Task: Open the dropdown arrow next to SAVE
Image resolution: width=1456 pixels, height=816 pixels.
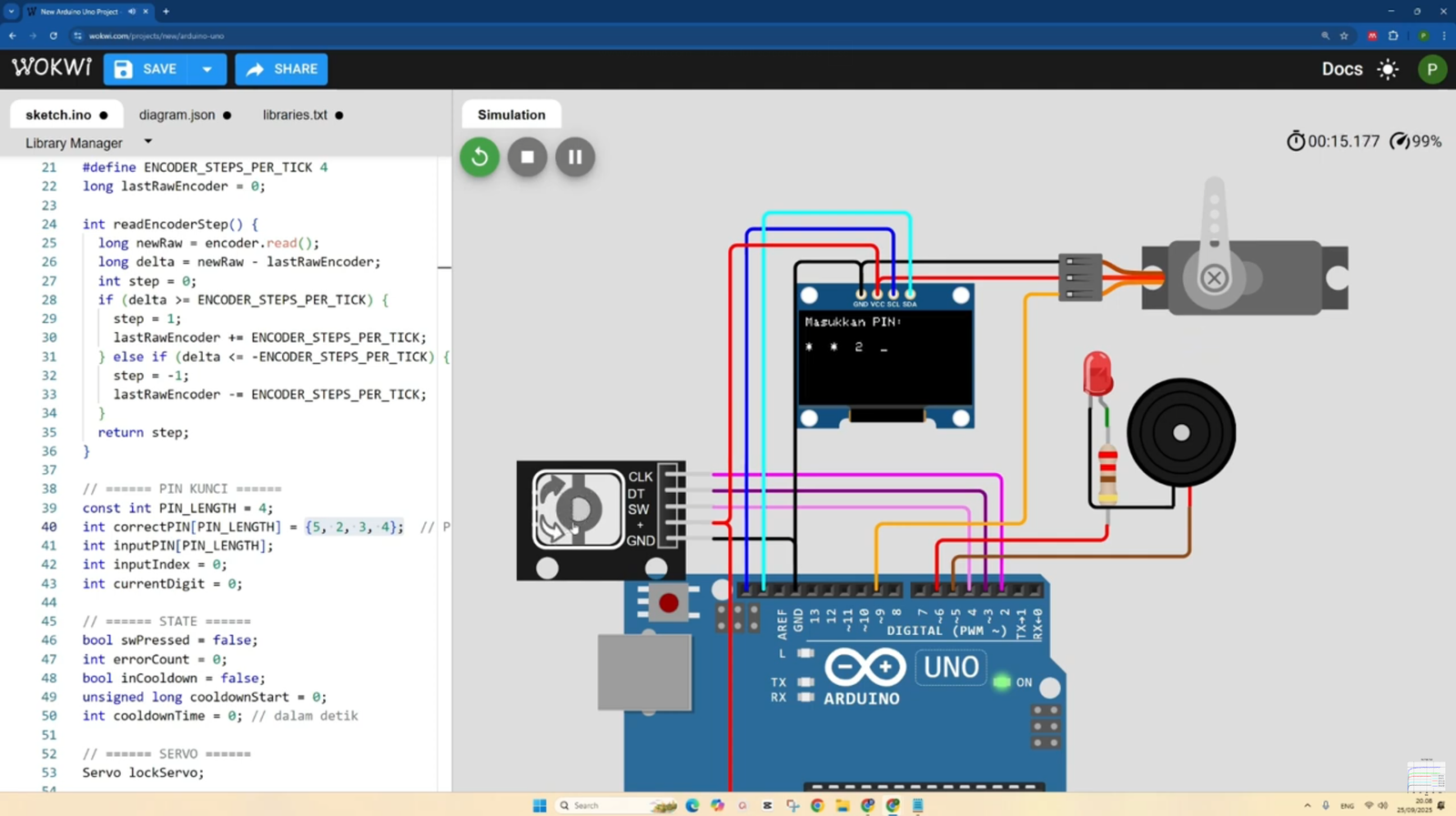Action: pos(207,69)
